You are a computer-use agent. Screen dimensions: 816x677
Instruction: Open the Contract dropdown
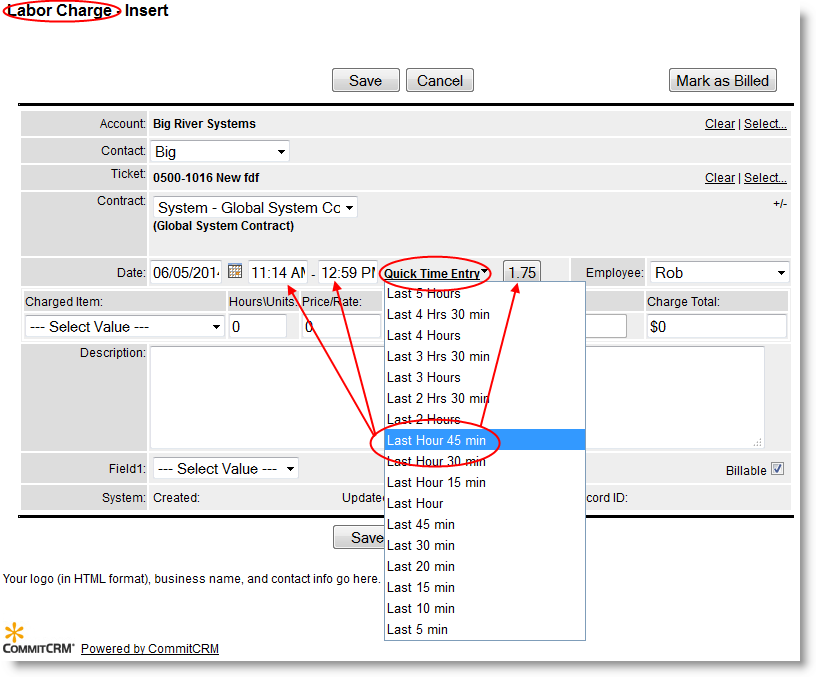click(255, 208)
